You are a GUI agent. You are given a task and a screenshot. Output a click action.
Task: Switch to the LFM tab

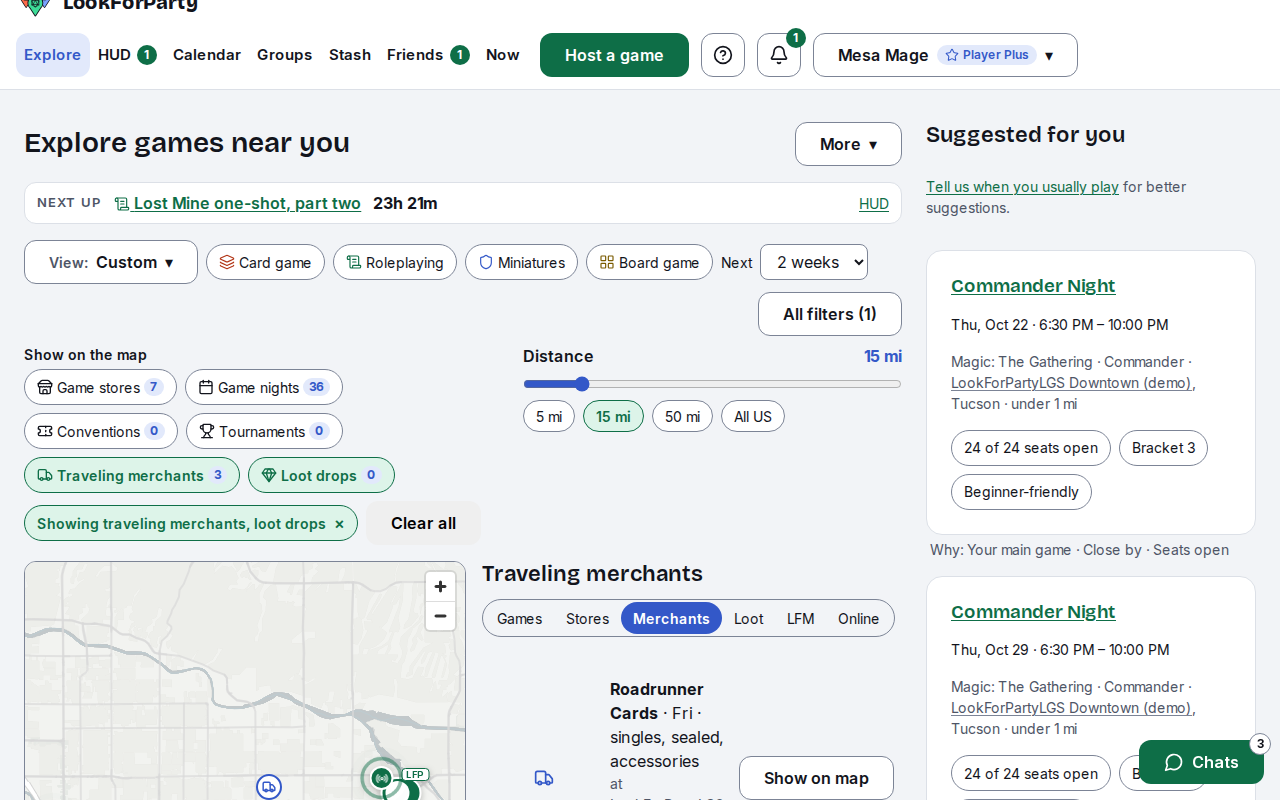pos(801,618)
